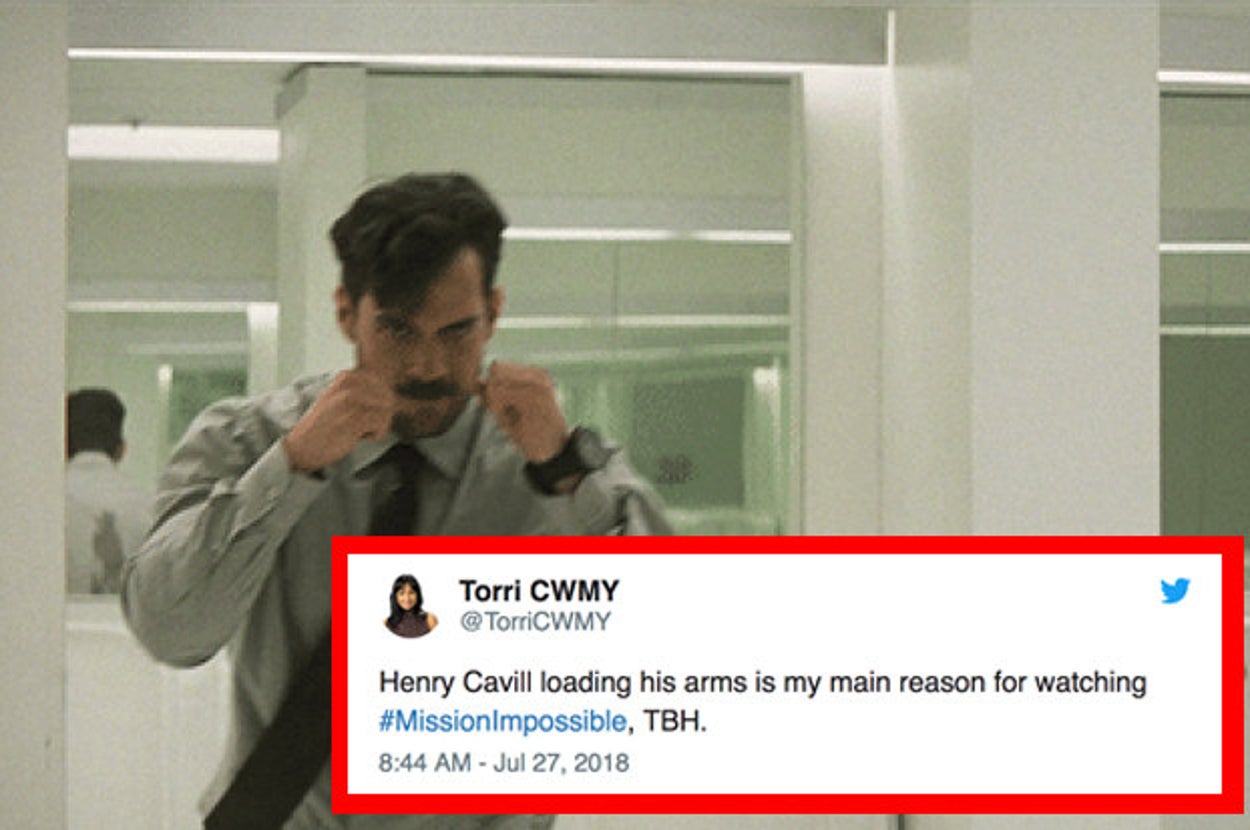Click the Torri CWMY display name
This screenshot has width=1250, height=830.
pos(539,590)
